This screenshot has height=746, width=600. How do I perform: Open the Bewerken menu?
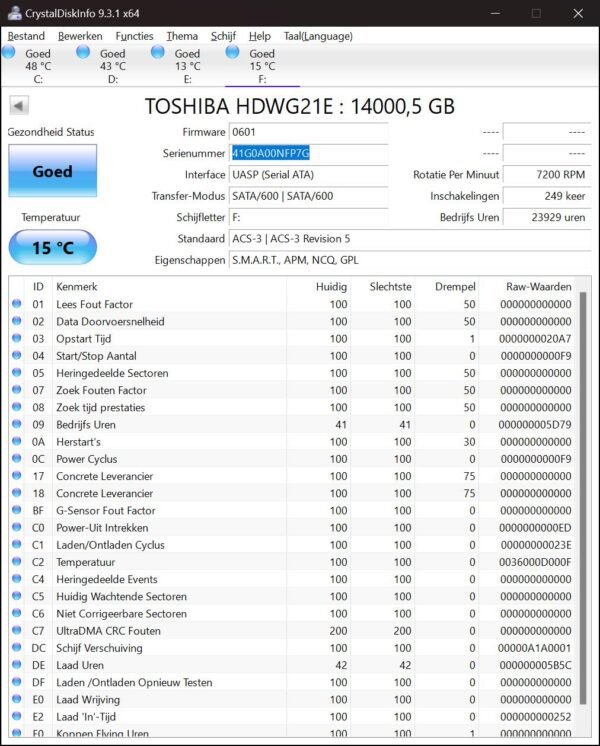tap(80, 36)
